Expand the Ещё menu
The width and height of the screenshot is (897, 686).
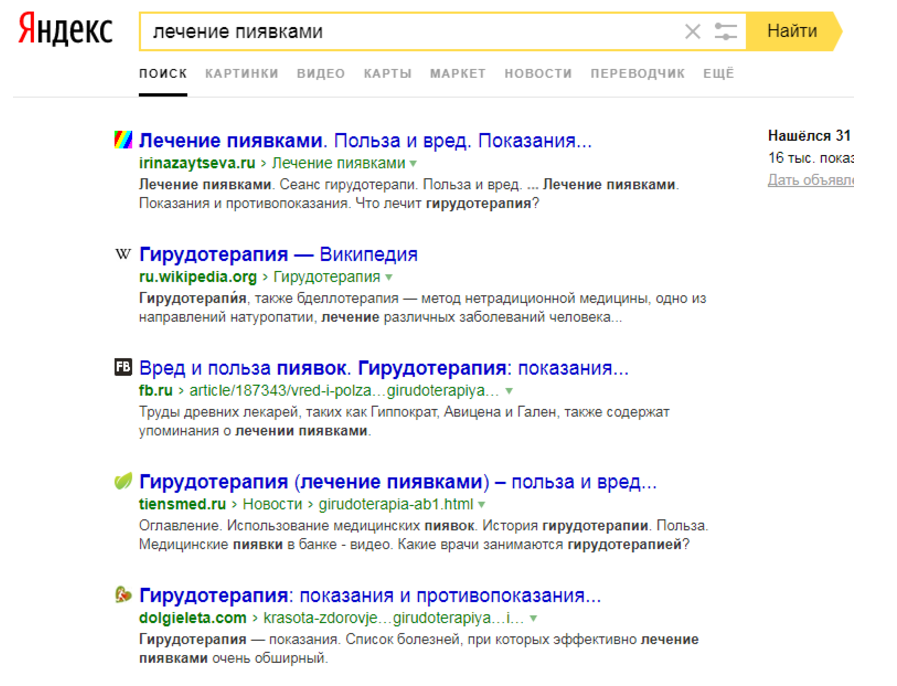coord(719,74)
